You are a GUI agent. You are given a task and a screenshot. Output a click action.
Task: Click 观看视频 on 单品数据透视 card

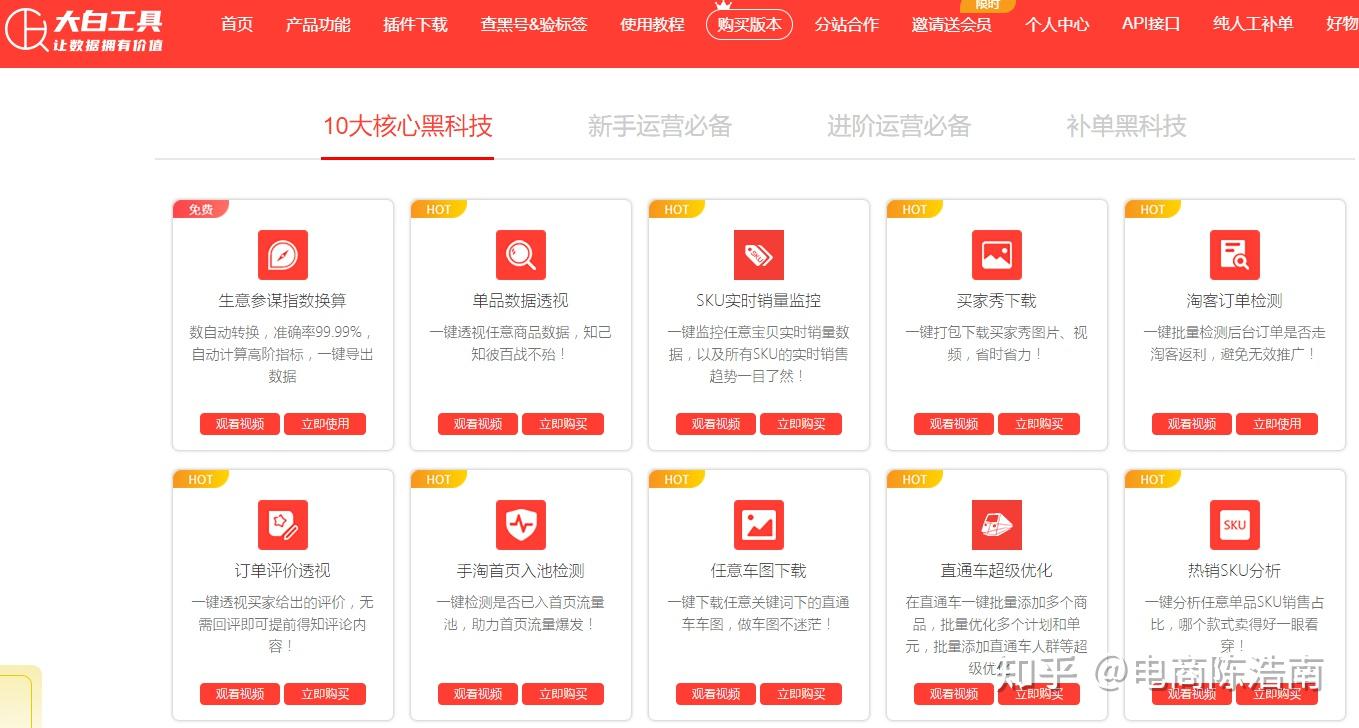tap(478, 424)
